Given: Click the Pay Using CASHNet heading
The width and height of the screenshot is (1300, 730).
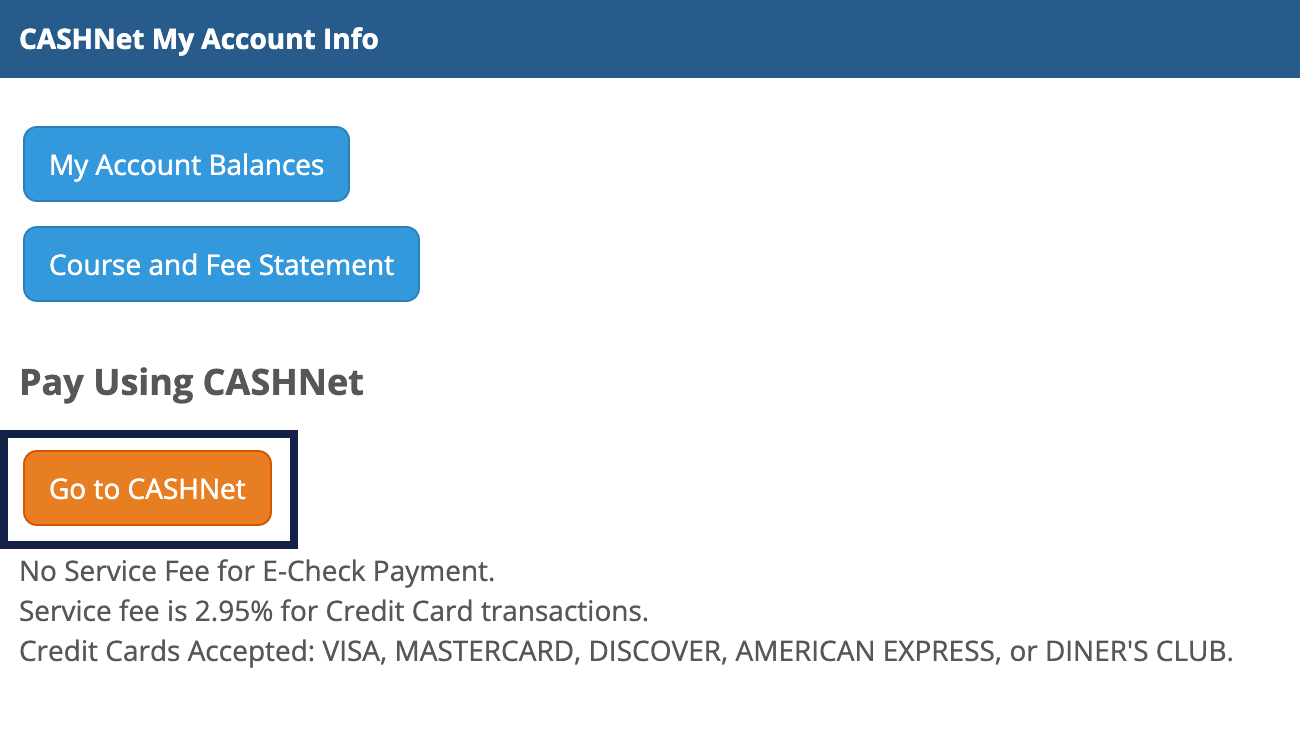Looking at the screenshot, I should click(192, 382).
